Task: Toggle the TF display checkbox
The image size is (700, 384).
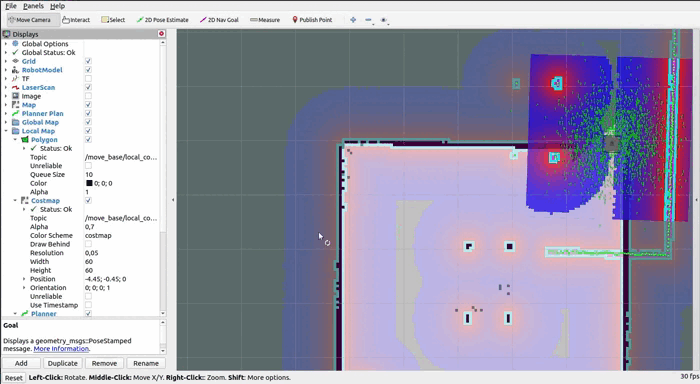Action: coord(88,79)
